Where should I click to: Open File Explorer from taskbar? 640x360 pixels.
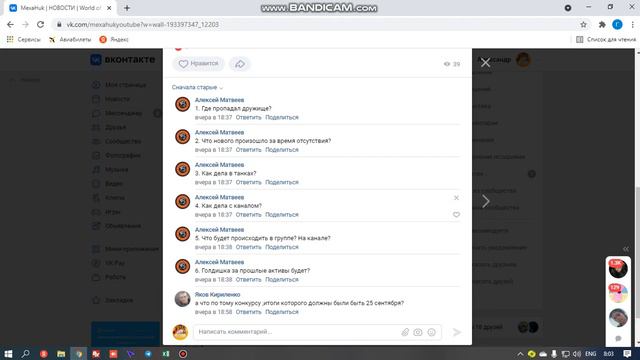pyautogui.click(x=61, y=354)
